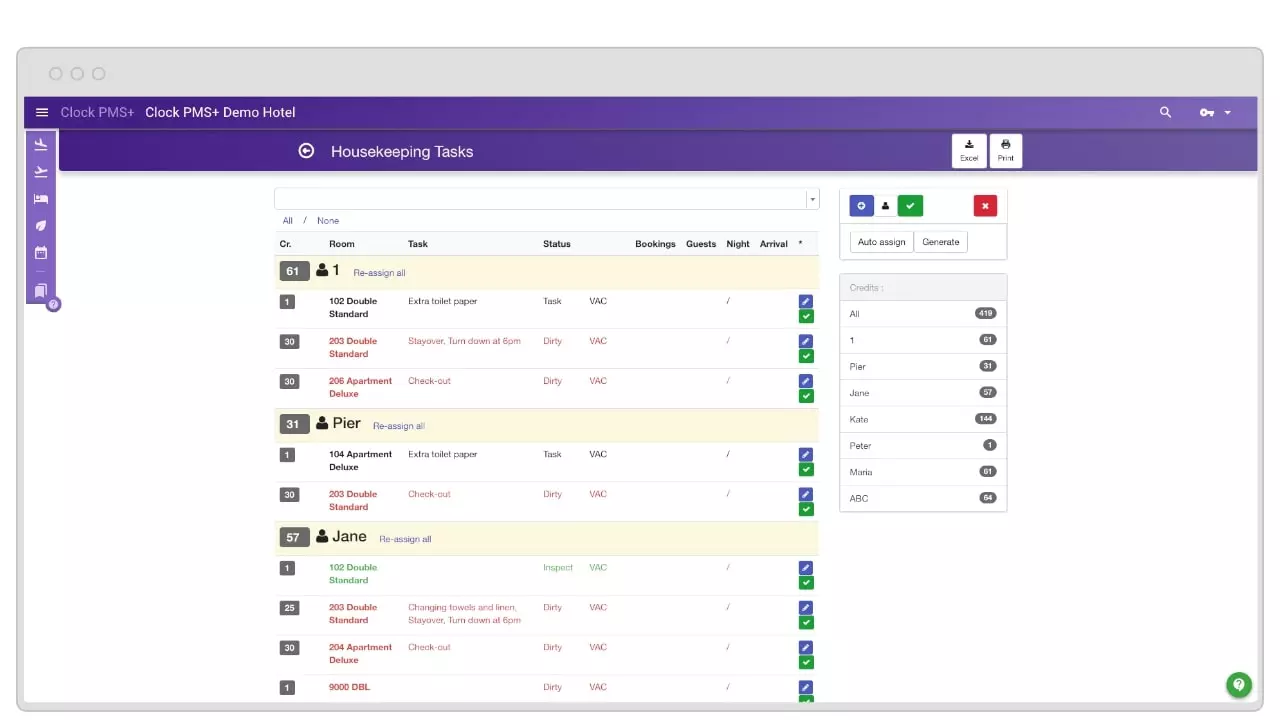This screenshot has height=720, width=1280.
Task: Select Maria in the Credits list
Action: click(x=923, y=472)
